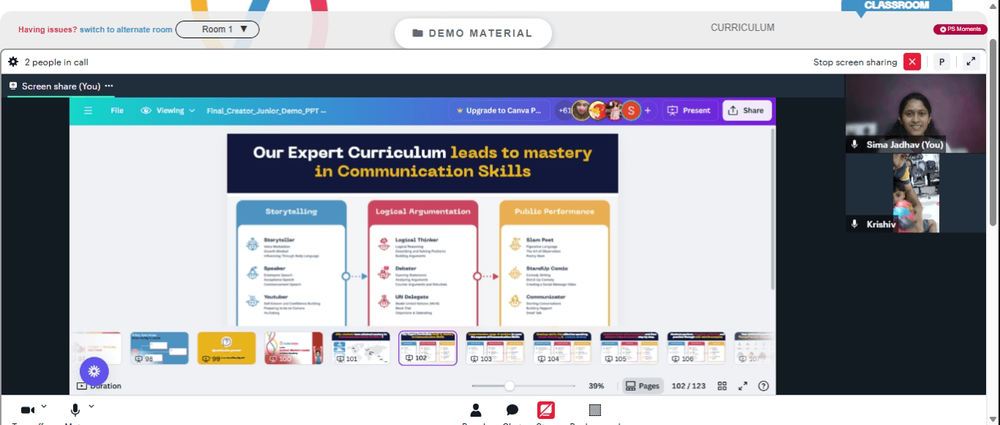Open the People panel icon

(476, 410)
